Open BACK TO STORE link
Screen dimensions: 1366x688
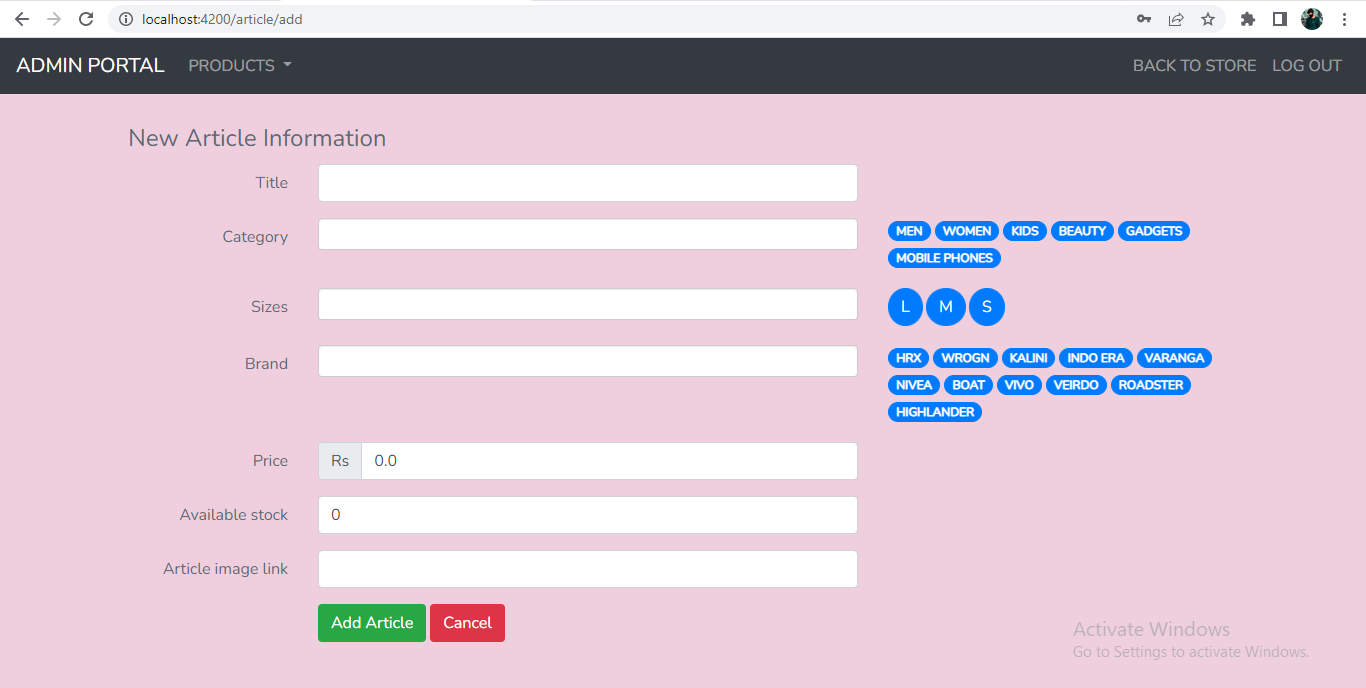pyautogui.click(x=1194, y=65)
